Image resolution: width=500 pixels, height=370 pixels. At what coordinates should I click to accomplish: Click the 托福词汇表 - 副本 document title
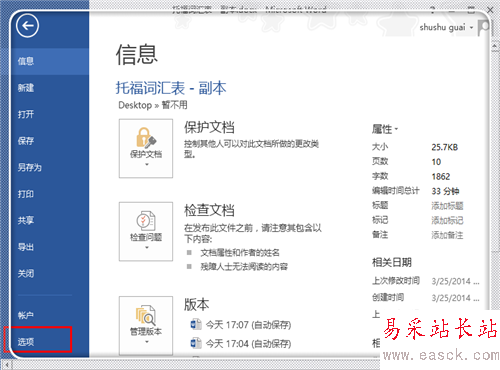pos(171,88)
